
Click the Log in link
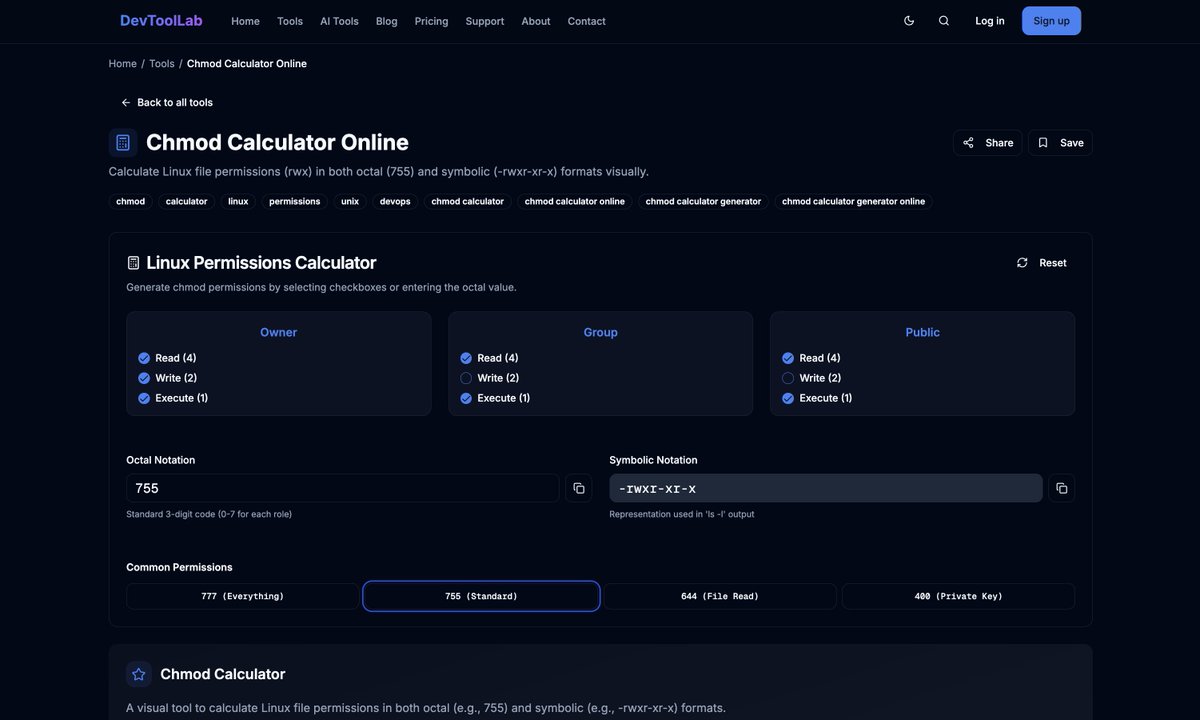(x=990, y=21)
